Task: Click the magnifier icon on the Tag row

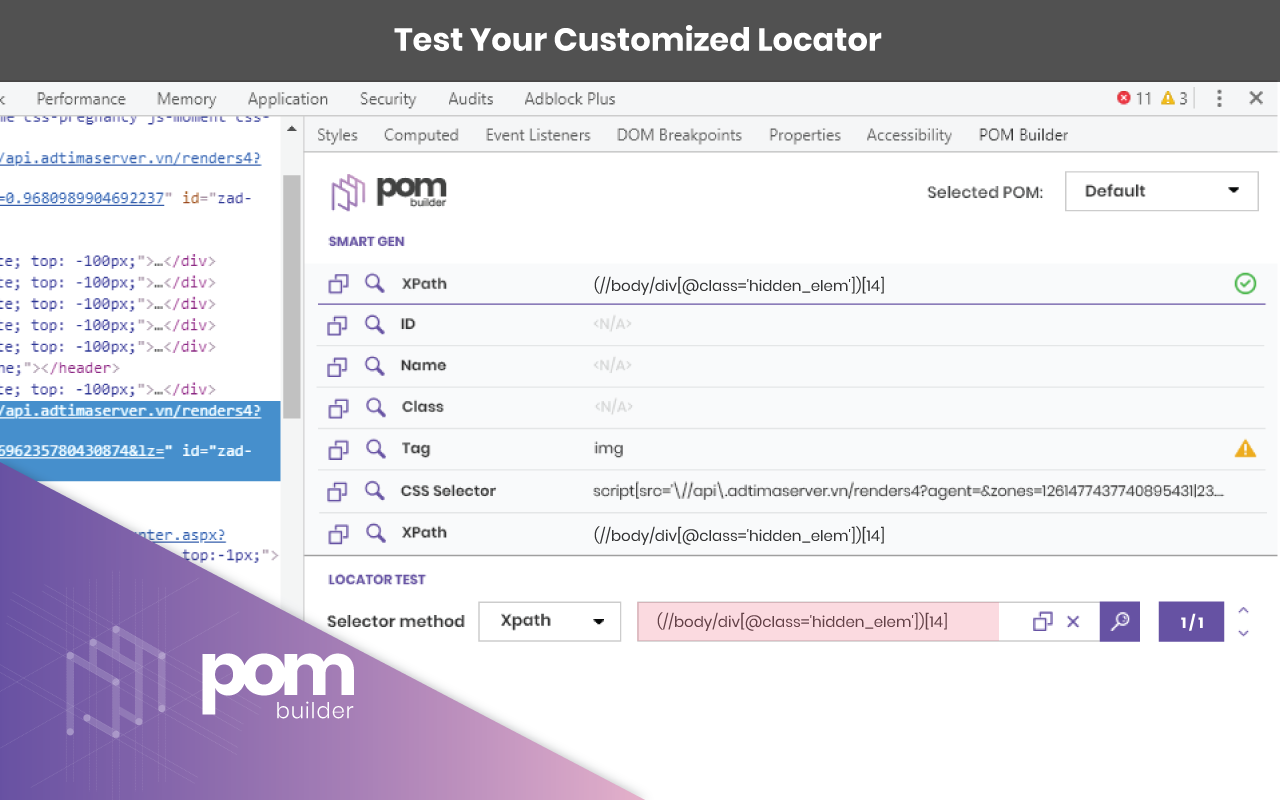Action: [x=374, y=449]
